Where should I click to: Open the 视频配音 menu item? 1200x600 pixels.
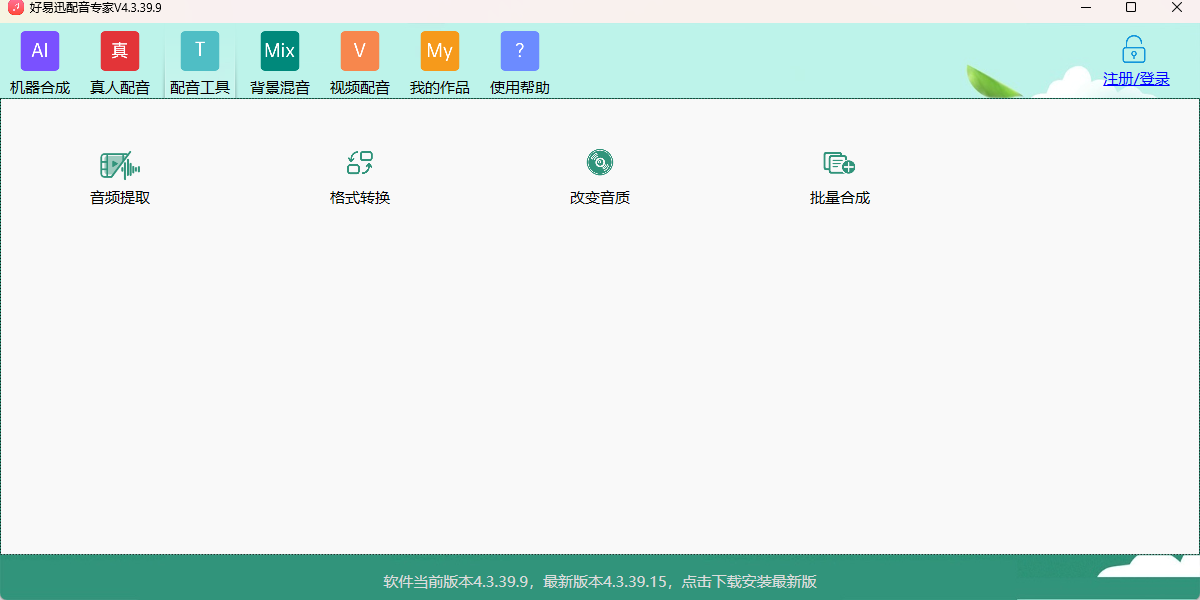(x=360, y=86)
